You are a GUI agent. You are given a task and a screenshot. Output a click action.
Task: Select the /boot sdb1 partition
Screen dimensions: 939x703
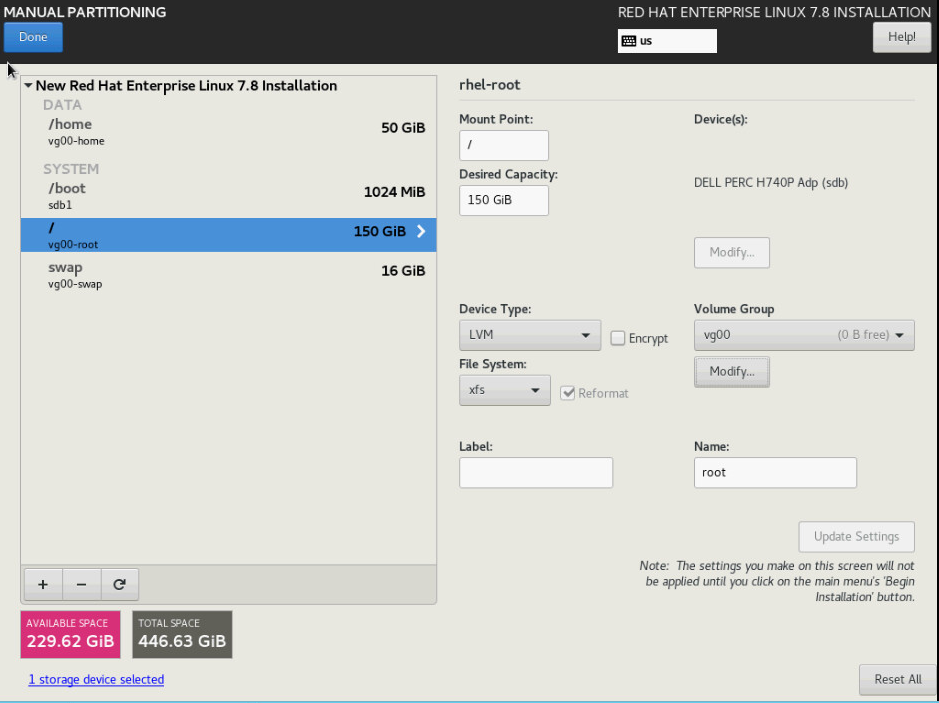[x=228, y=196]
